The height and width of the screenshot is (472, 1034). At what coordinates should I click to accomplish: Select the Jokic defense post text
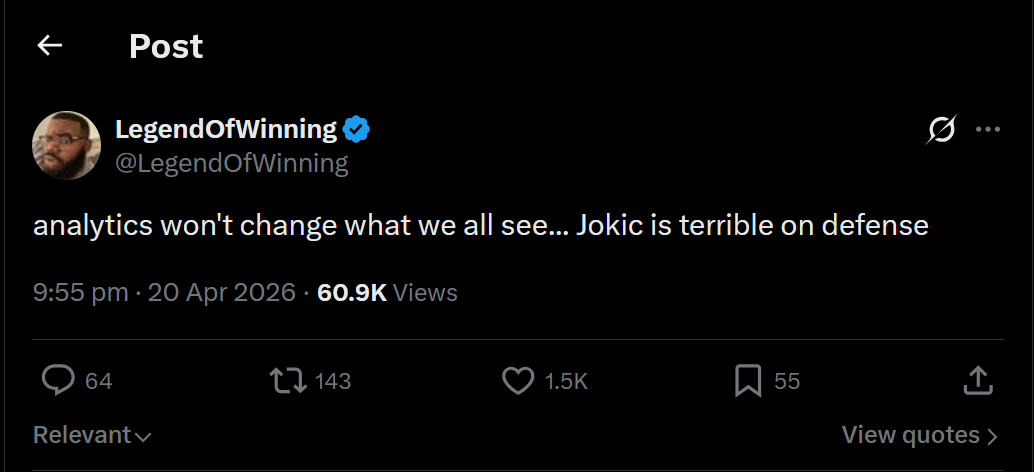pos(481,225)
